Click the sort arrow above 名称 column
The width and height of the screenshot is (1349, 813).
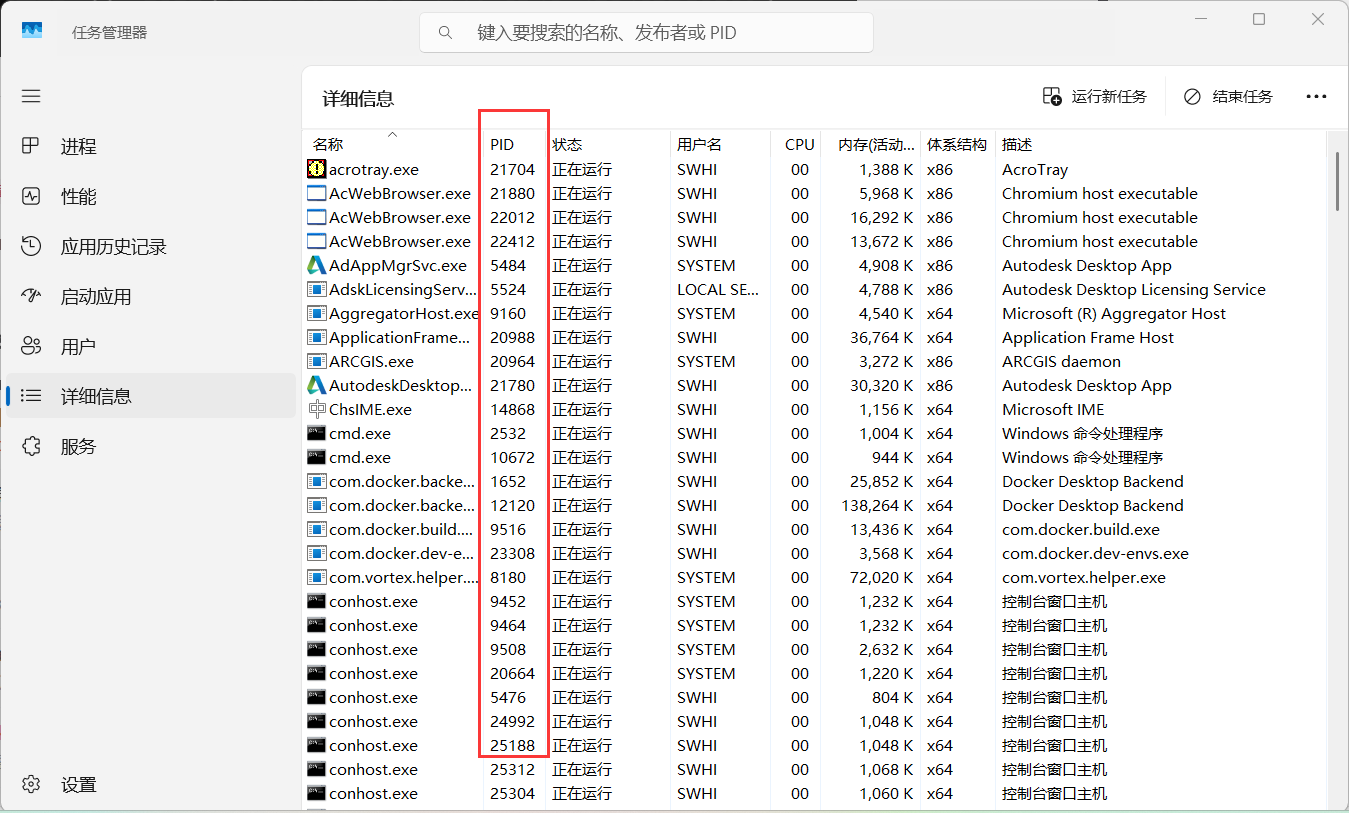coord(393,133)
